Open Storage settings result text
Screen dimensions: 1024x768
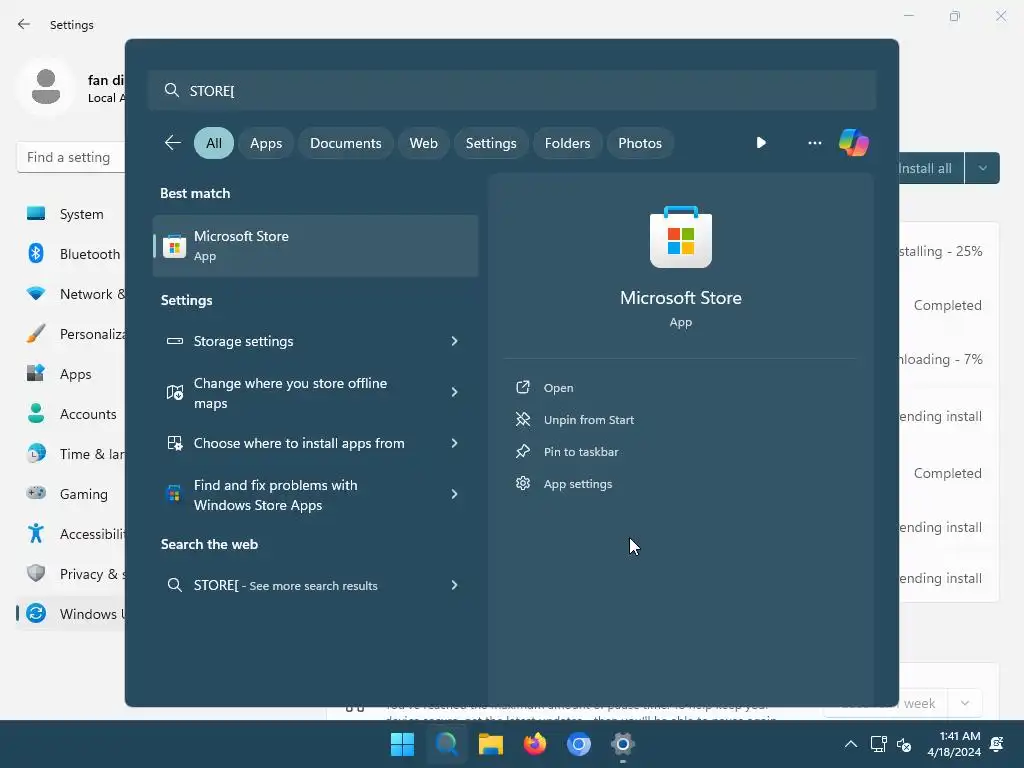click(244, 341)
